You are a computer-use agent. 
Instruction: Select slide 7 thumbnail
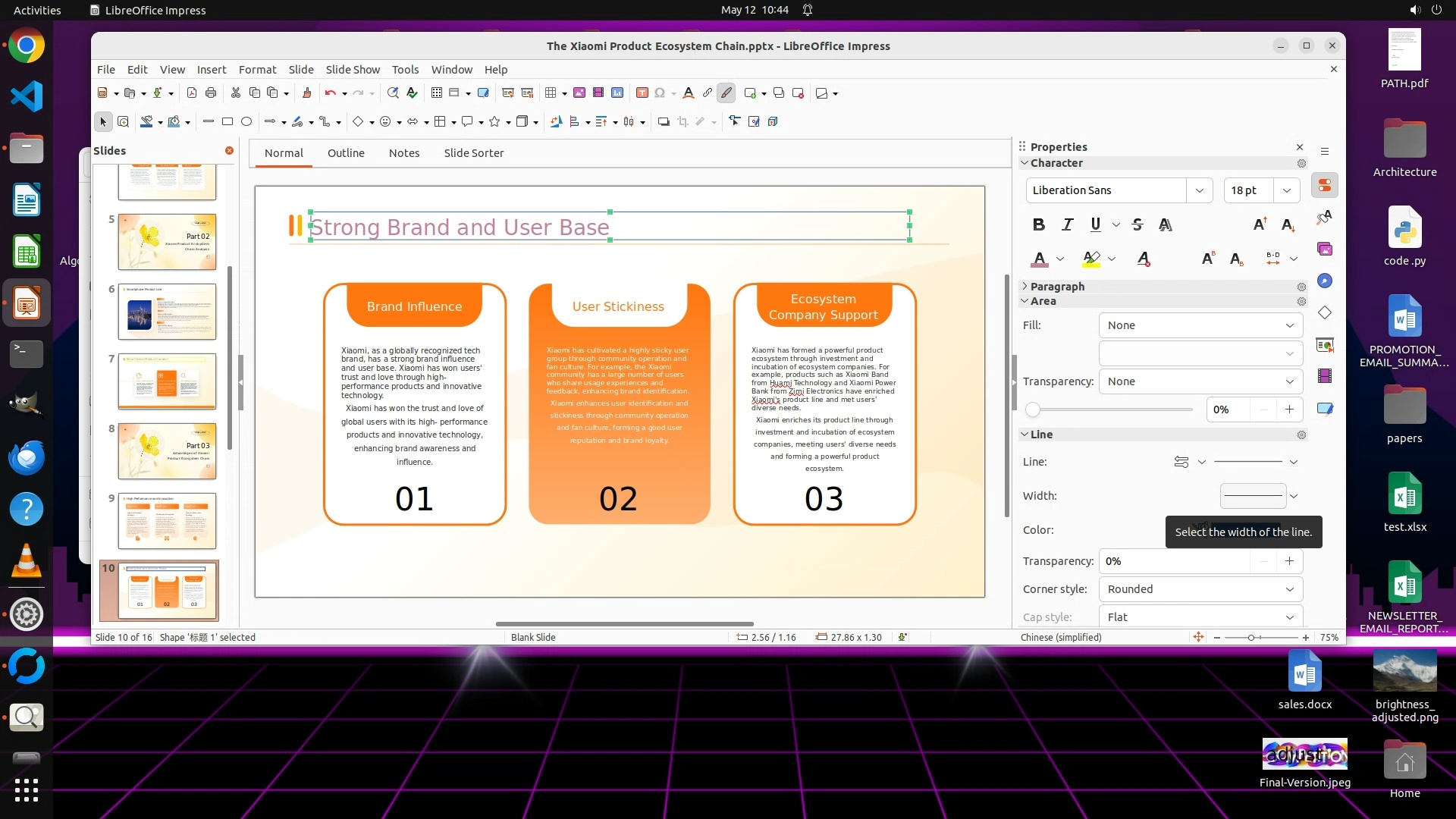pyautogui.click(x=167, y=381)
